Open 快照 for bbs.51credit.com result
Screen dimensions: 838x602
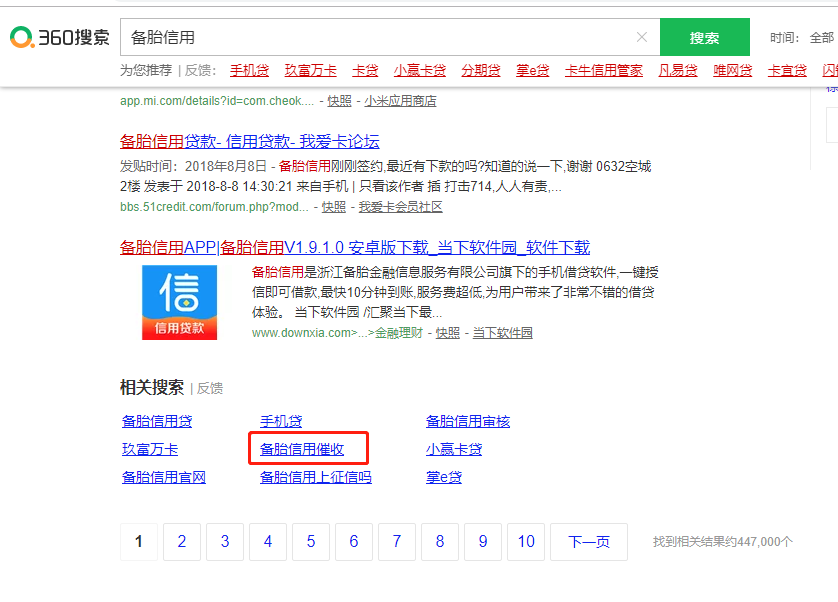pyautogui.click(x=333, y=207)
